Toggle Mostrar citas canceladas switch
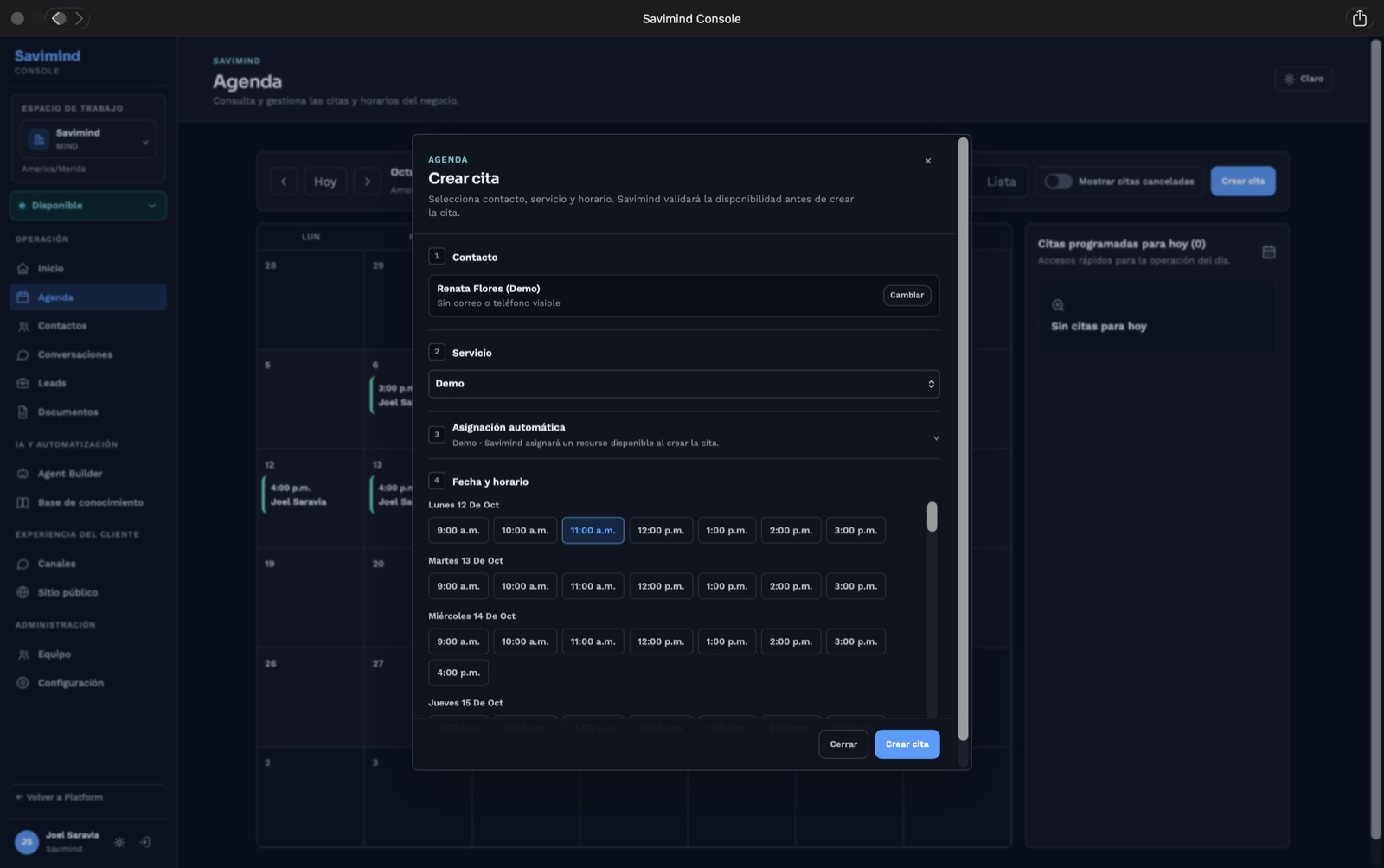1384x868 pixels. [1058, 181]
